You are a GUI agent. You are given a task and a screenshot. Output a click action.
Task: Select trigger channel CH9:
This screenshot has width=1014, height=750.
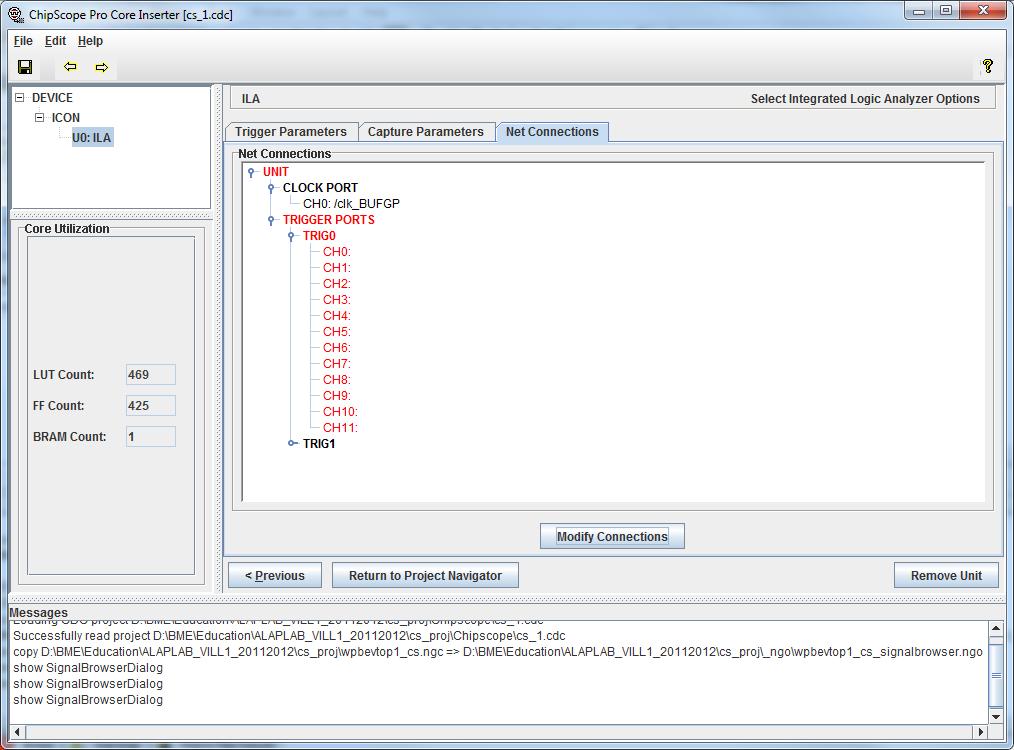coord(337,396)
